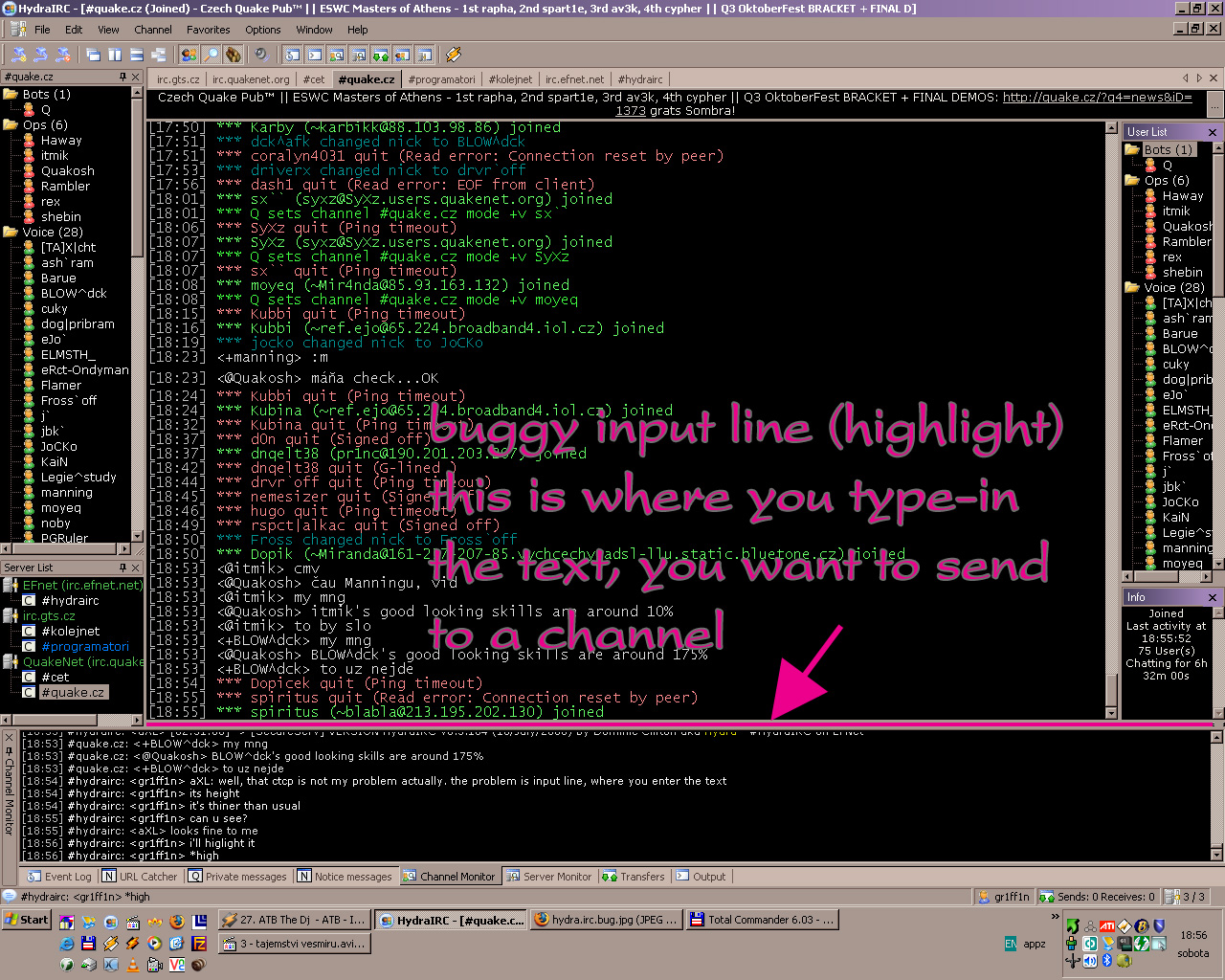
Task: Open the Options menu
Action: [263, 30]
